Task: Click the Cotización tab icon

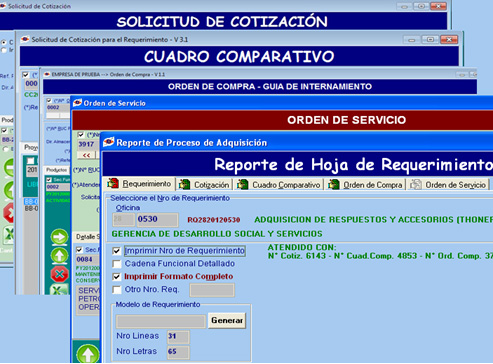Action: pyautogui.click(x=184, y=184)
